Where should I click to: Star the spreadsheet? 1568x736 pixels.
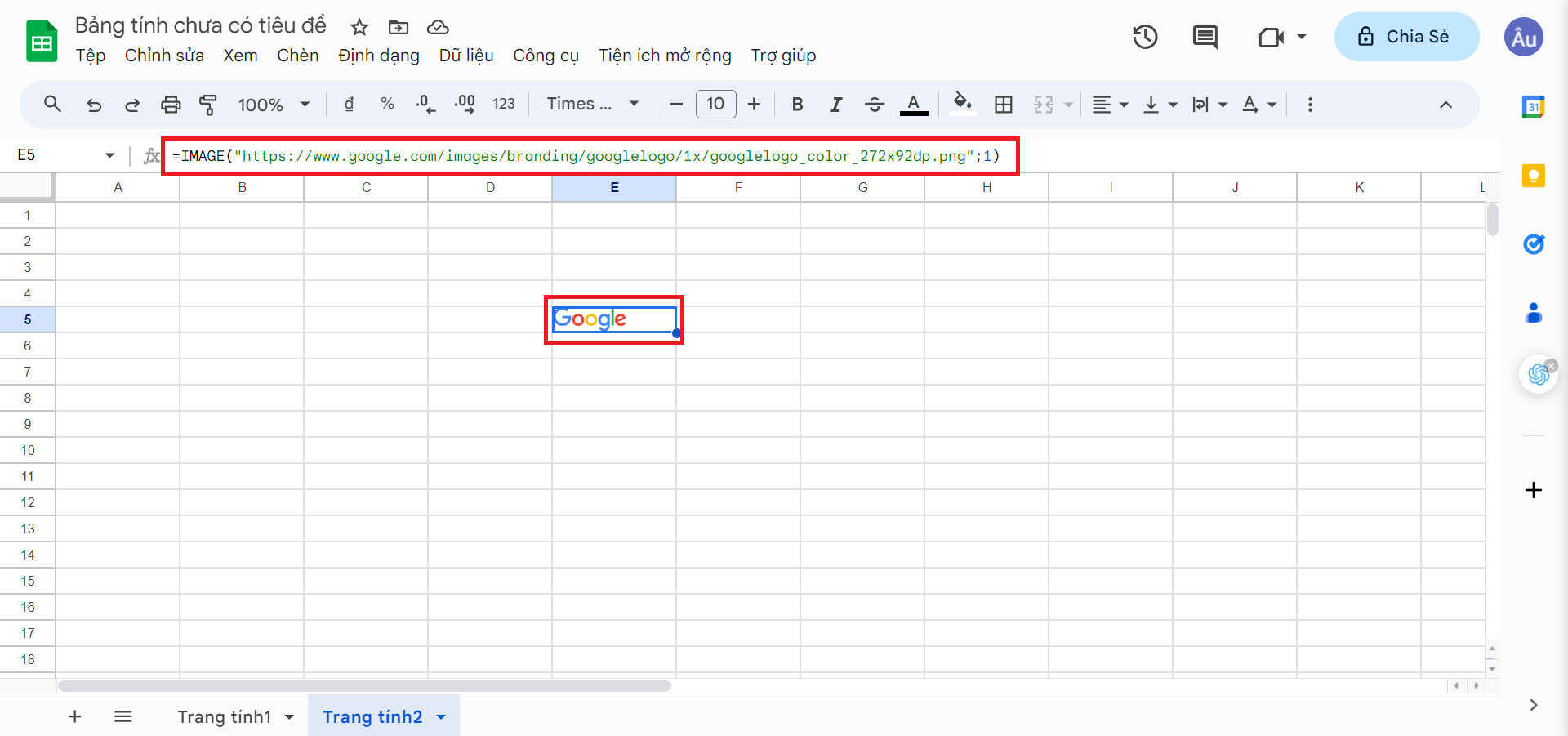click(359, 28)
